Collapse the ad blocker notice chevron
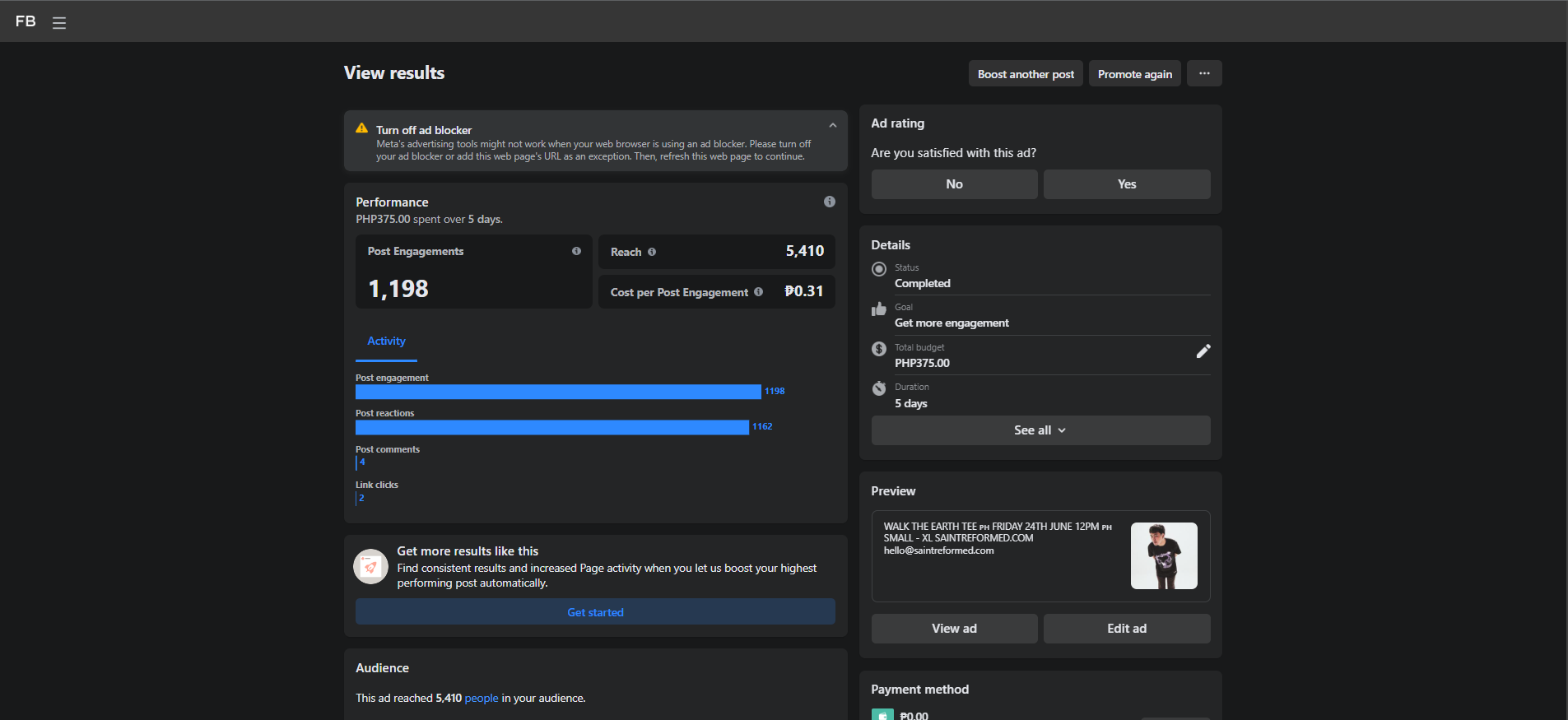 tap(833, 125)
